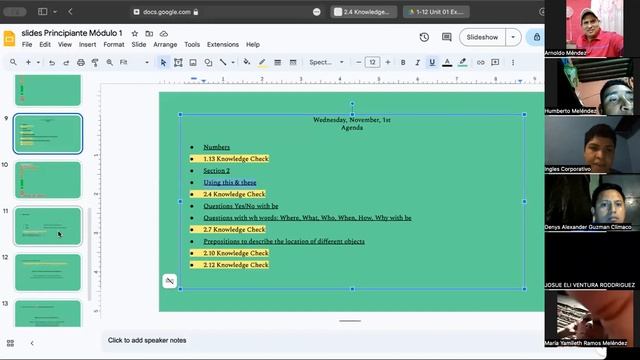The height and width of the screenshot is (360, 640).
Task: Open the text color picker
Action: coord(447,62)
